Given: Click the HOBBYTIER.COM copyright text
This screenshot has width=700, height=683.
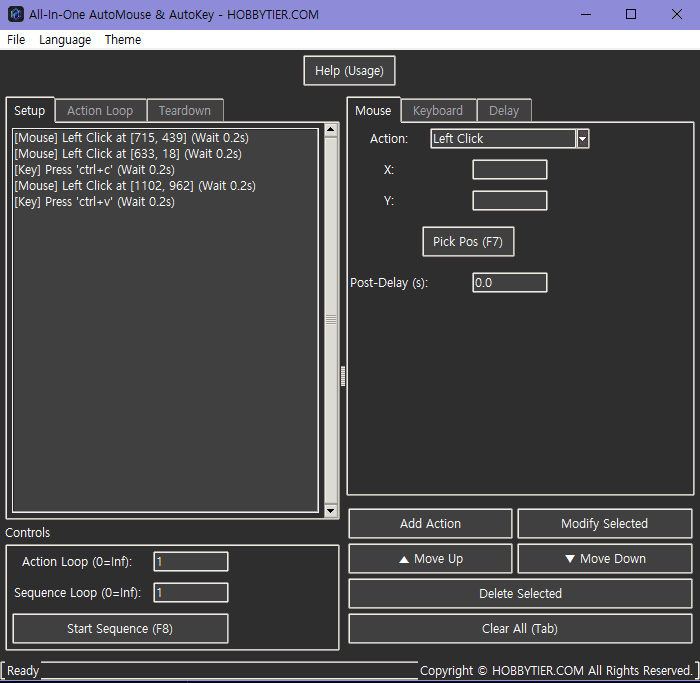Looking at the screenshot, I should coord(556,671).
